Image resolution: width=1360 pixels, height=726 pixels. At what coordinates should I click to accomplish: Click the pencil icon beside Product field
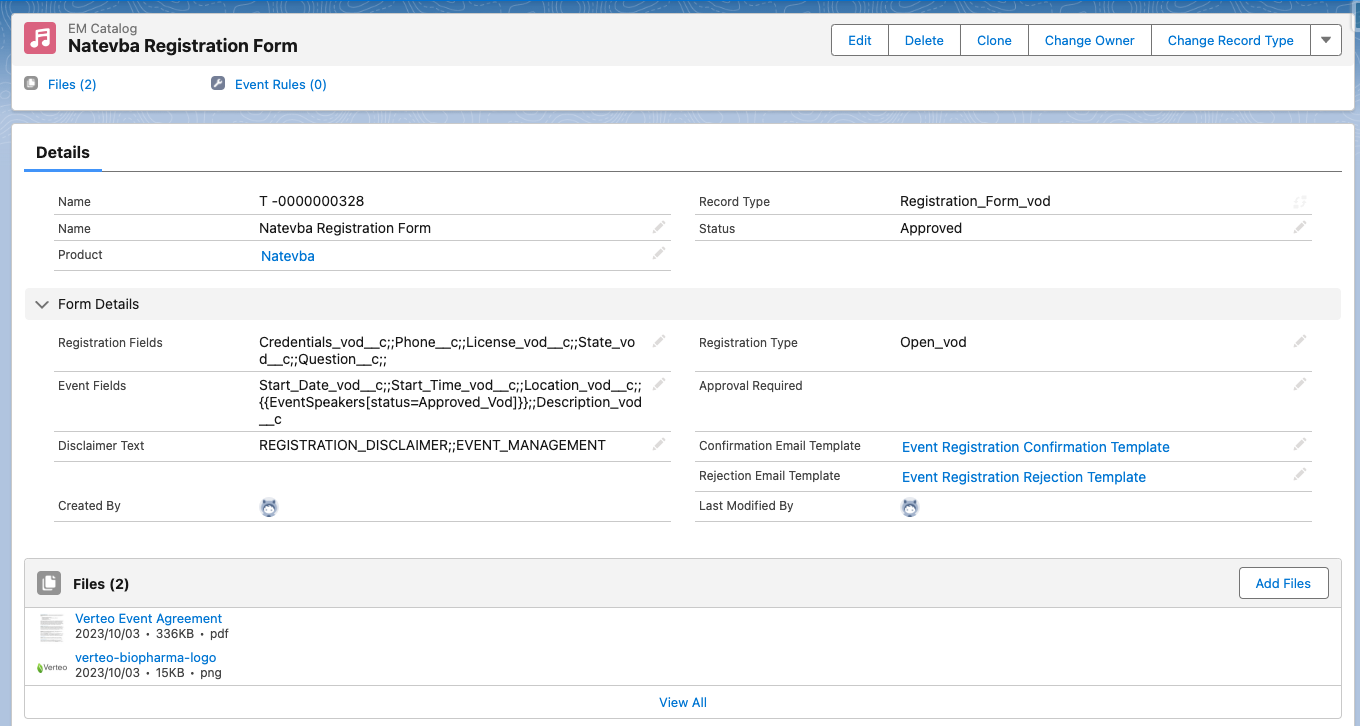click(659, 254)
